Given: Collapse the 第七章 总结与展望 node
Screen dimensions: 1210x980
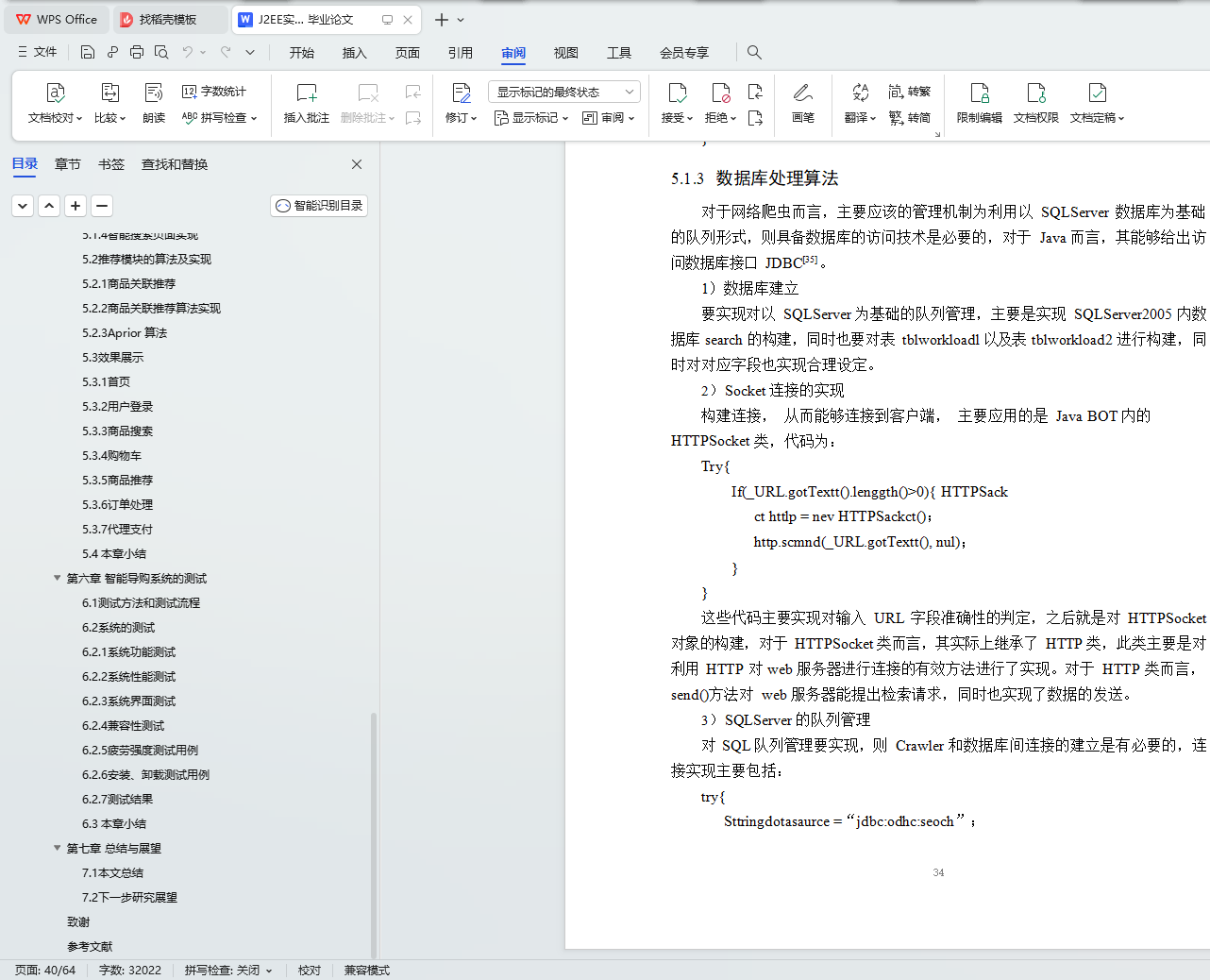Looking at the screenshot, I should pyautogui.click(x=57, y=848).
